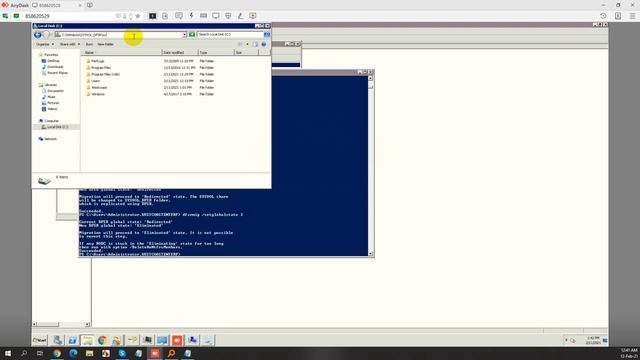The height and width of the screenshot is (360, 640).
Task: Sort by the Date modified column header
Action: (180, 53)
